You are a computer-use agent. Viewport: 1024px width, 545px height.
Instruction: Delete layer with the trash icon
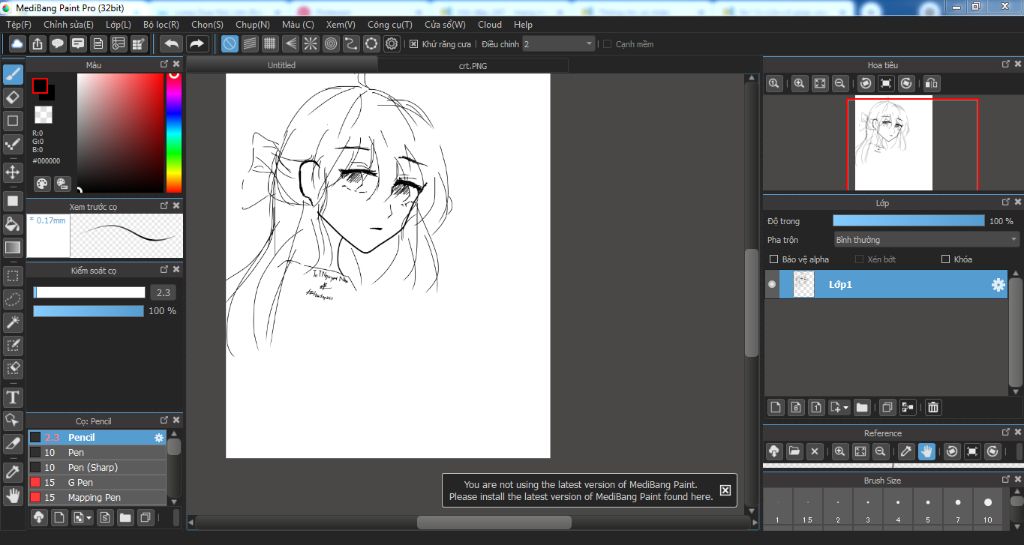coord(933,407)
